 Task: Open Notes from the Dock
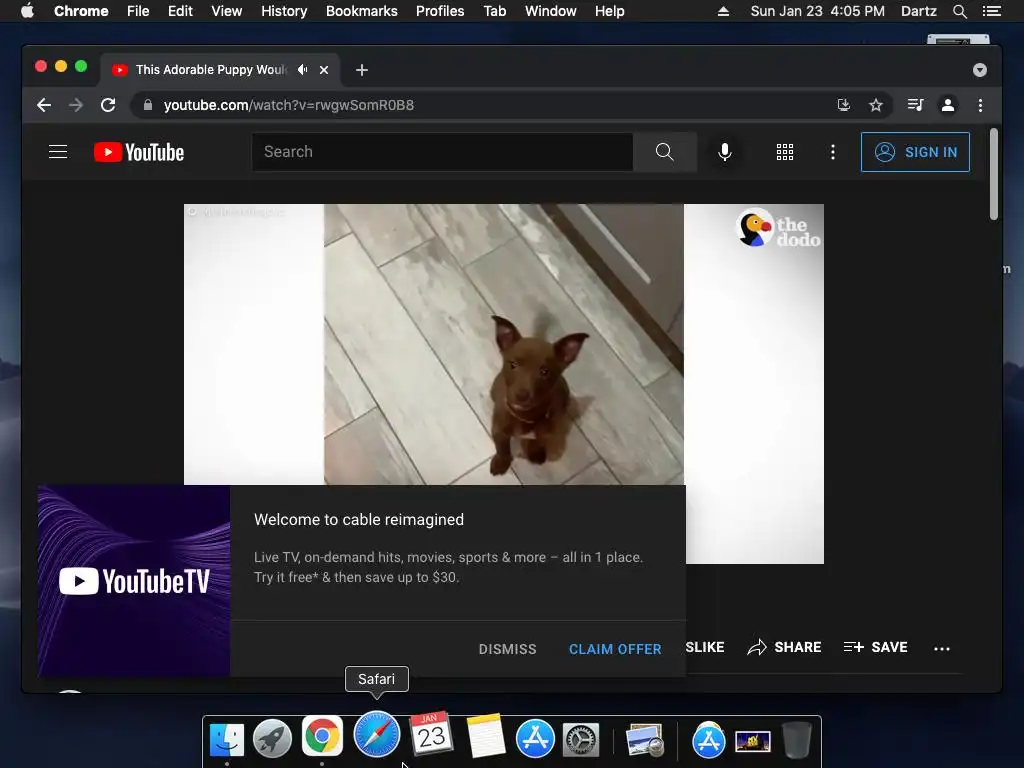tap(486, 737)
